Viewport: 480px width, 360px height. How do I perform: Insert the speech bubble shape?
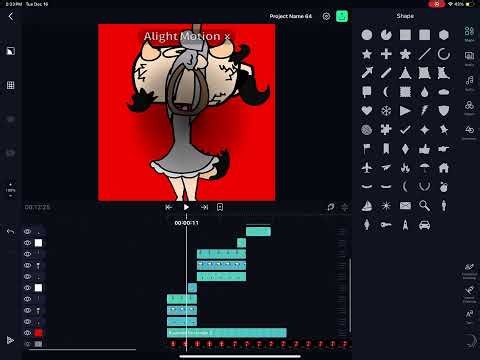[x=367, y=92]
